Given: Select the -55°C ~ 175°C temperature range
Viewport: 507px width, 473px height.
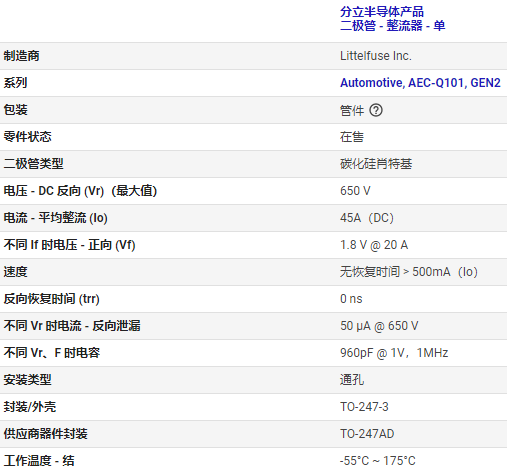Looking at the screenshot, I should 378,461.
